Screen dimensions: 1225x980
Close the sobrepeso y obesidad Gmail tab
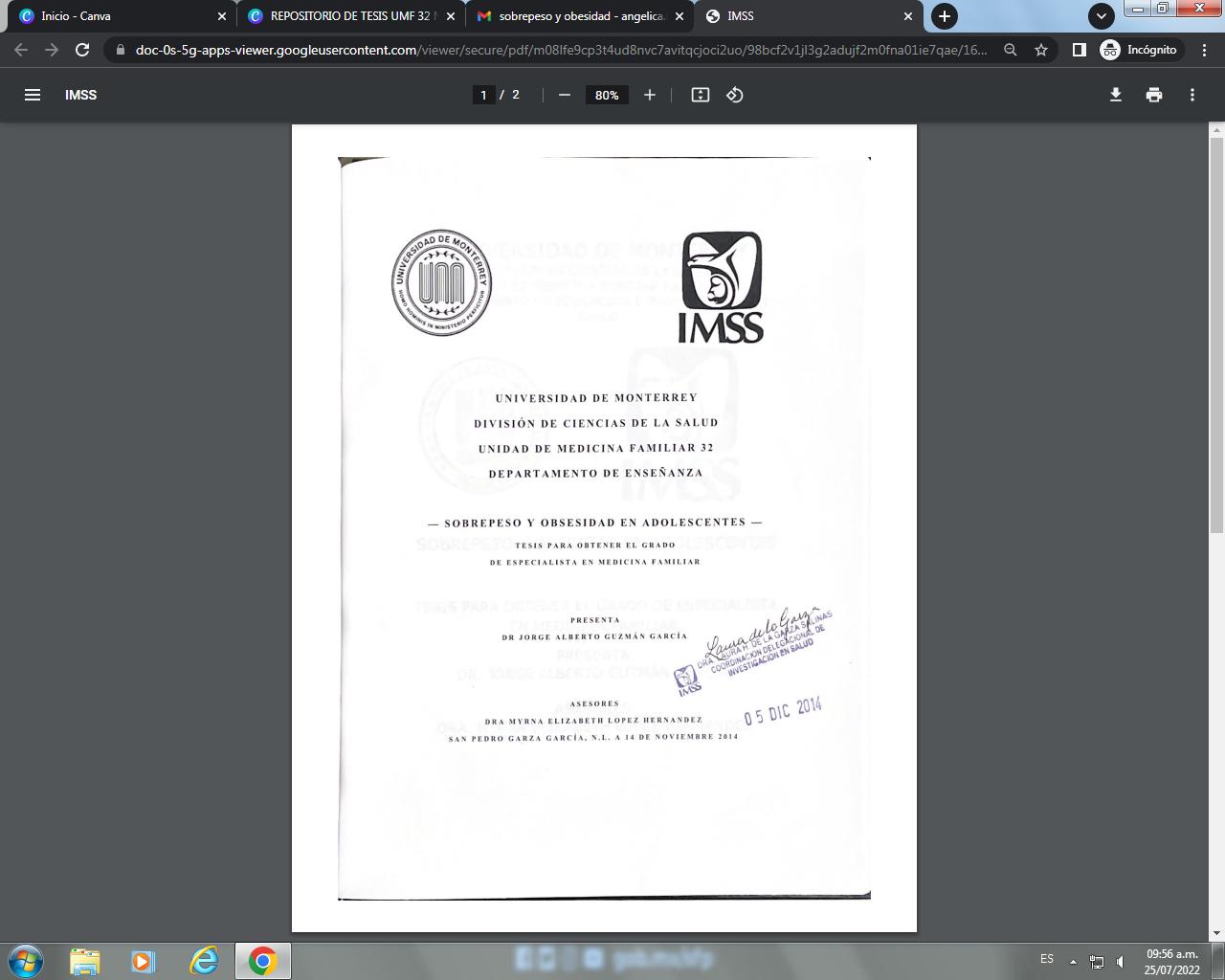pos(679,16)
